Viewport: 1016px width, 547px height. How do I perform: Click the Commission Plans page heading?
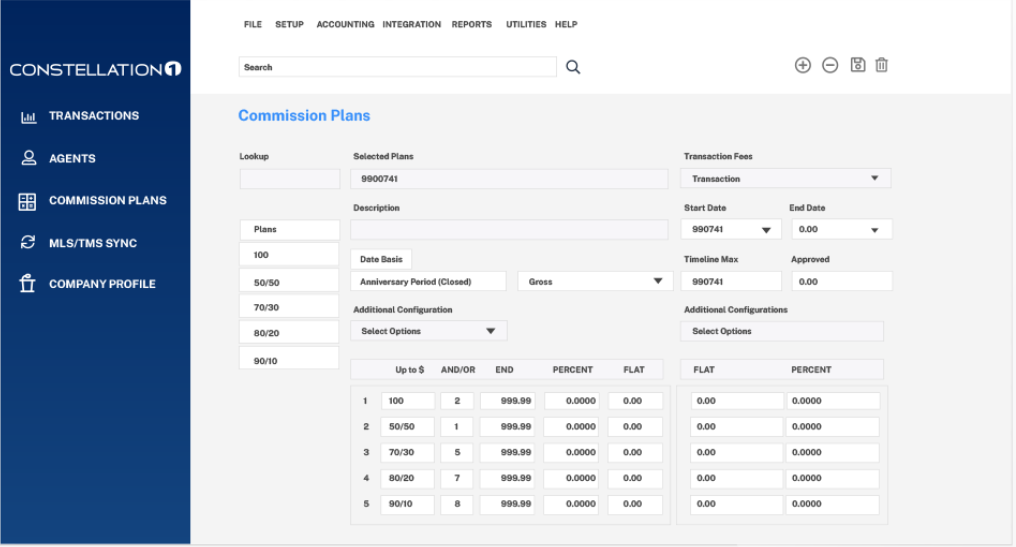tap(304, 115)
